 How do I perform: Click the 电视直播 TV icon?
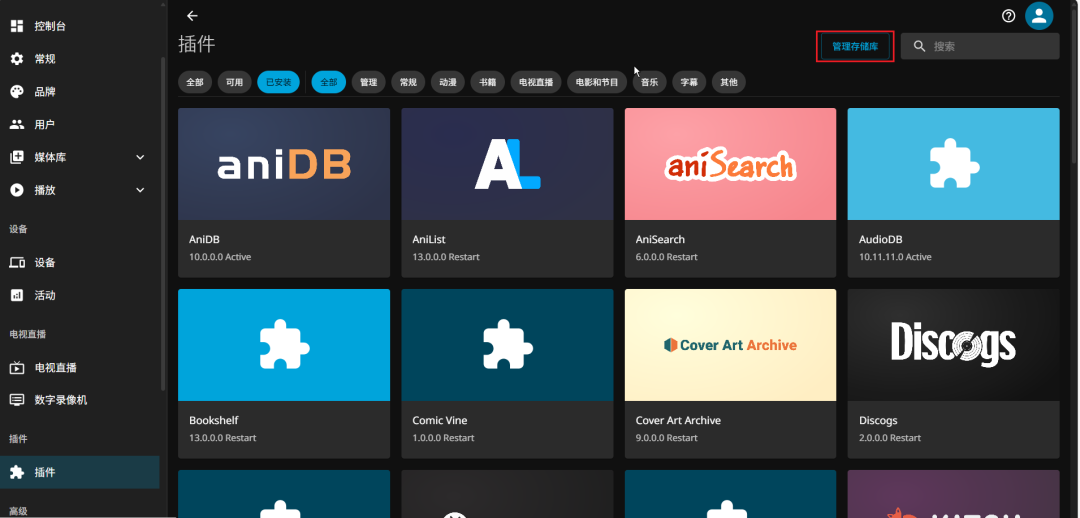tap(17, 367)
